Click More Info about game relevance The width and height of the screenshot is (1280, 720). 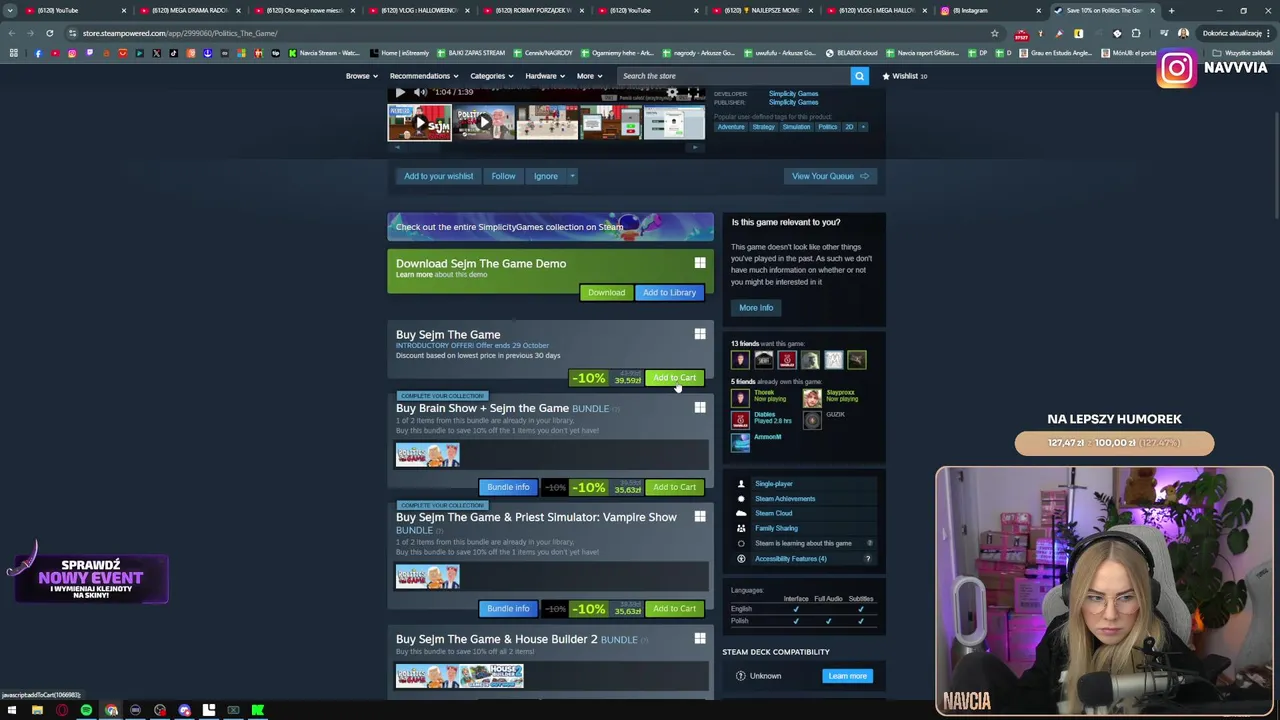click(756, 307)
